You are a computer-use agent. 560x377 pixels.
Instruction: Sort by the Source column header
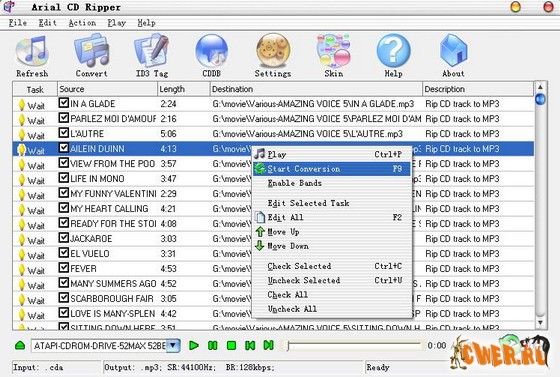coord(107,89)
